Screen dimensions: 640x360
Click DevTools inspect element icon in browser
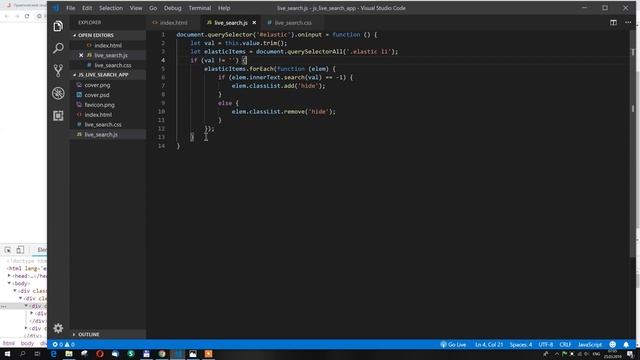pos(8,250)
